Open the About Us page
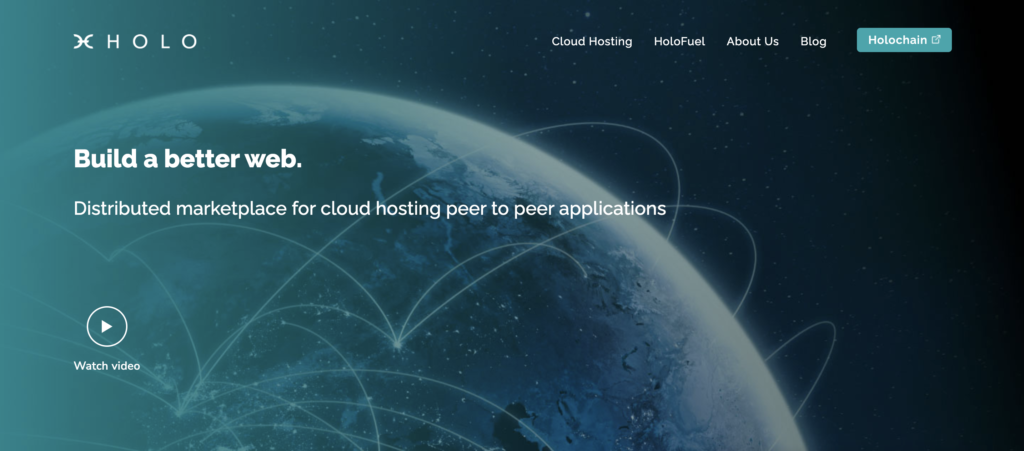The image size is (1024, 451). tap(752, 41)
